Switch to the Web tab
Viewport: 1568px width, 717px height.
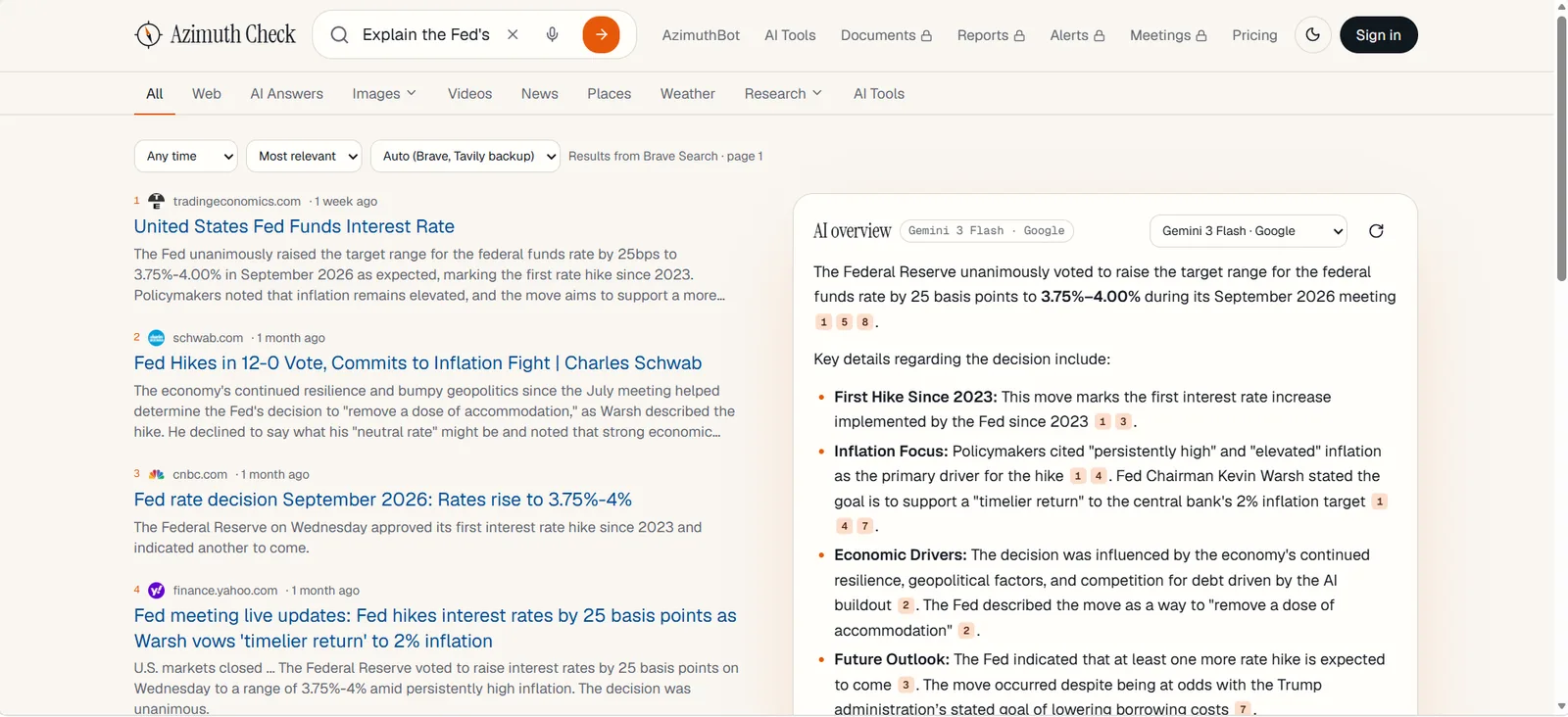(207, 94)
